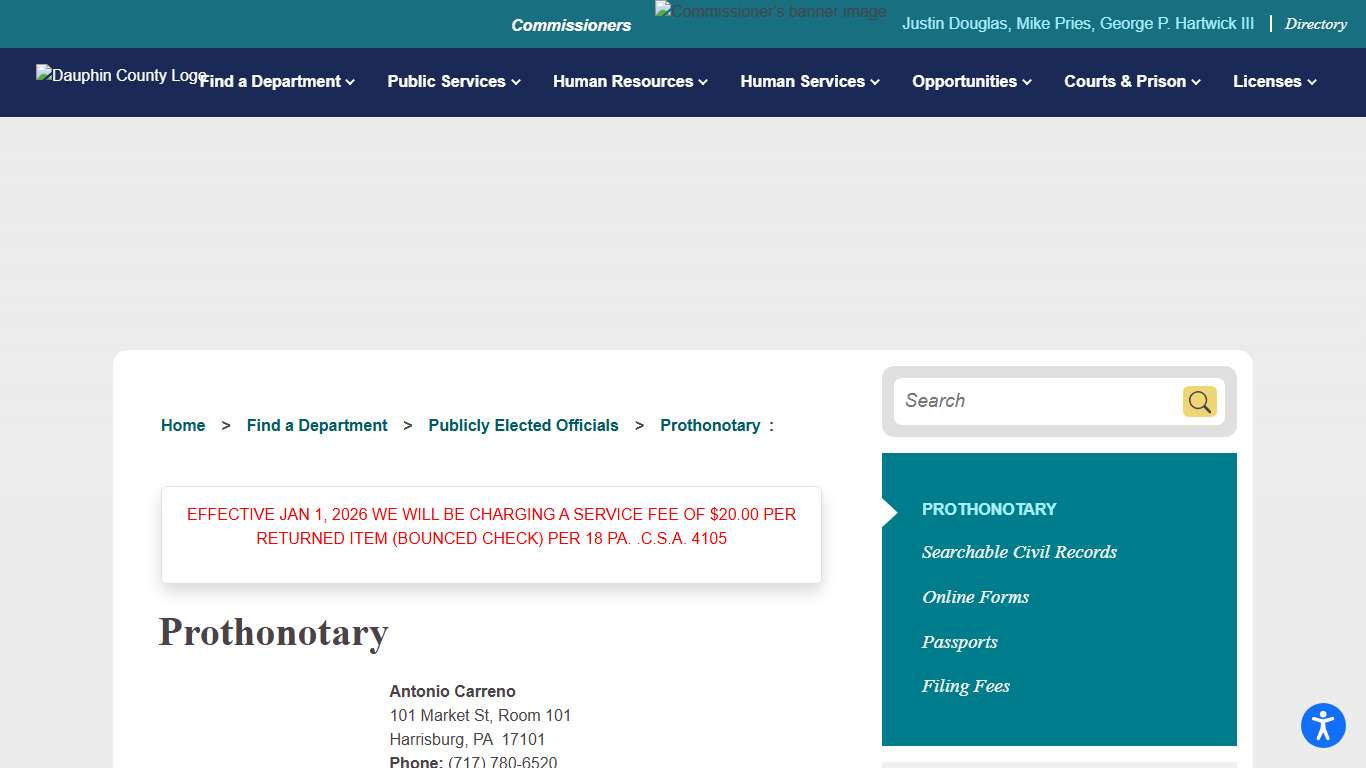Open Searchable Civil Records in sidebar

[1019, 552]
